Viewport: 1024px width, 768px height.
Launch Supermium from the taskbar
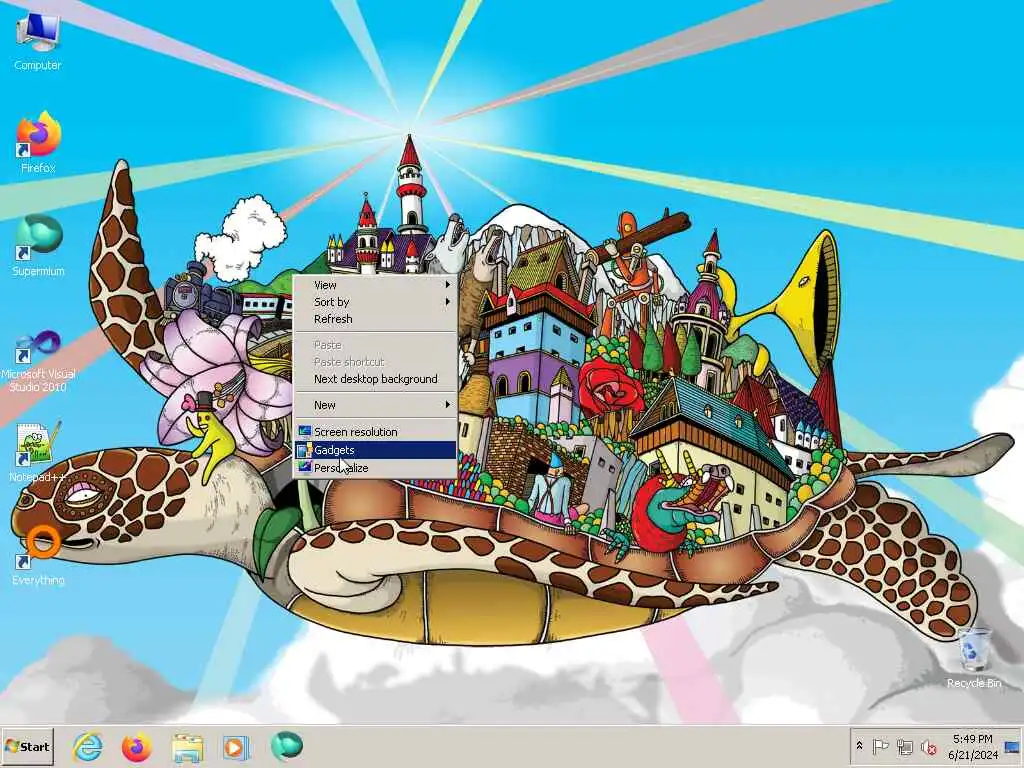coord(286,746)
